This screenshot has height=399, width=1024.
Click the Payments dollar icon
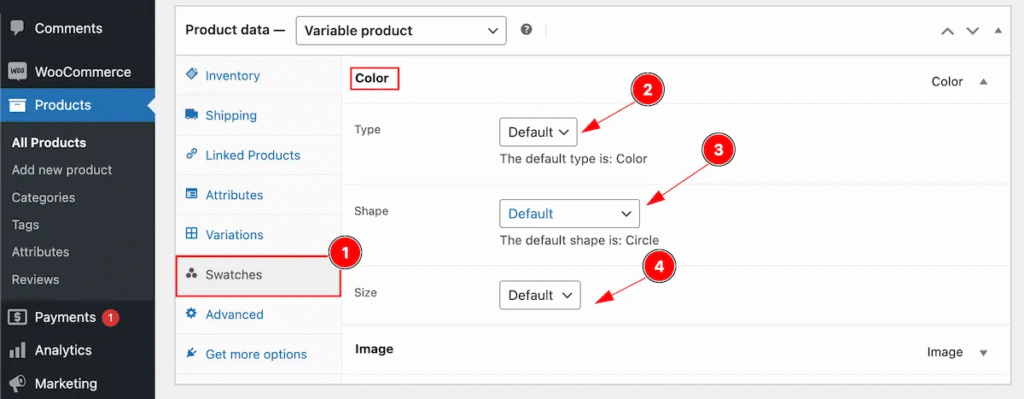pyautogui.click(x=18, y=317)
